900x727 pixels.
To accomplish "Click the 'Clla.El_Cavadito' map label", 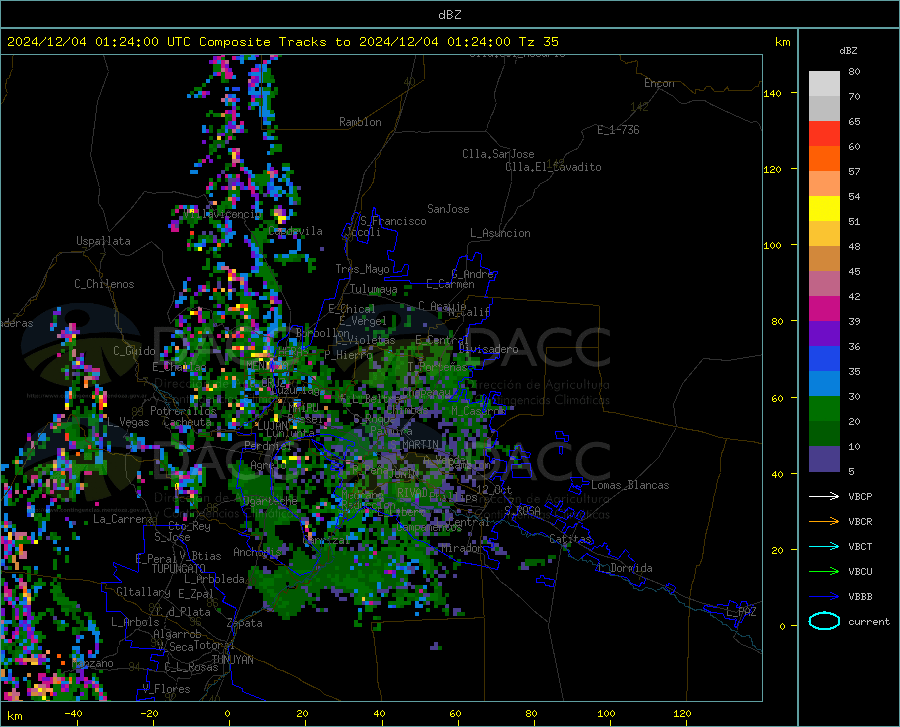I will [553, 167].
